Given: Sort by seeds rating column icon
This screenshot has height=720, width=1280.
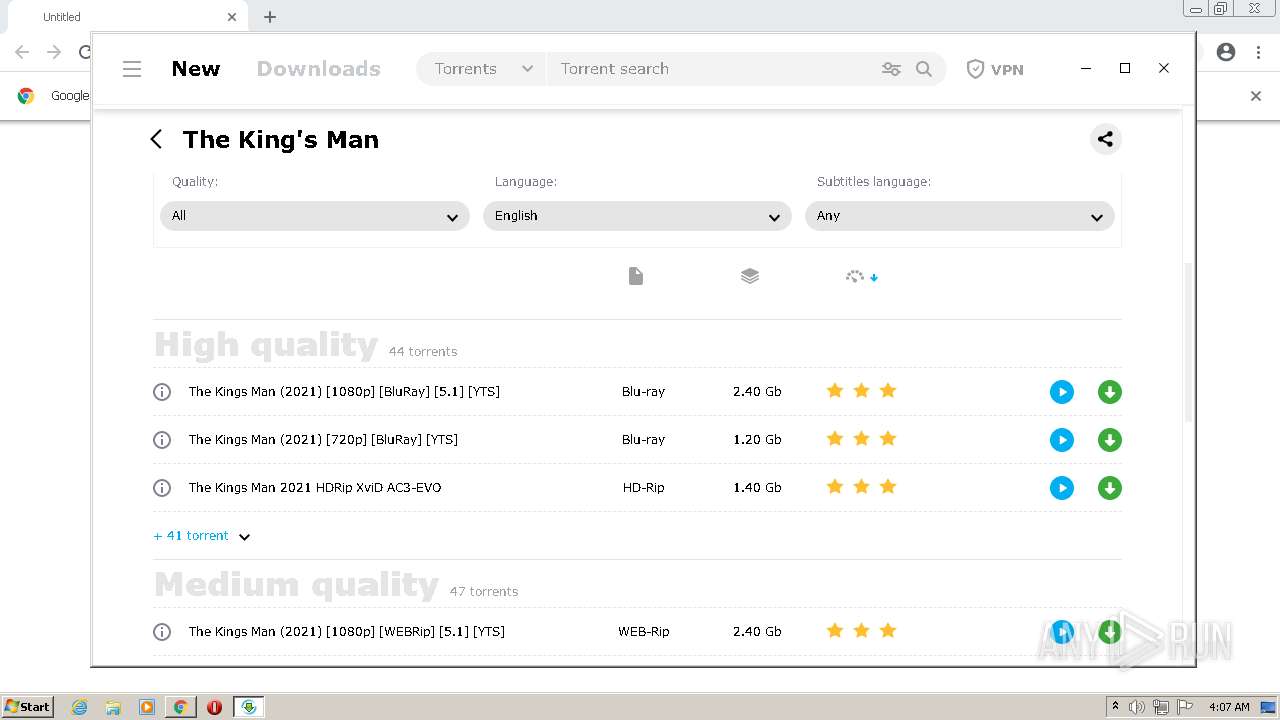Looking at the screenshot, I should pyautogui.click(x=861, y=276).
